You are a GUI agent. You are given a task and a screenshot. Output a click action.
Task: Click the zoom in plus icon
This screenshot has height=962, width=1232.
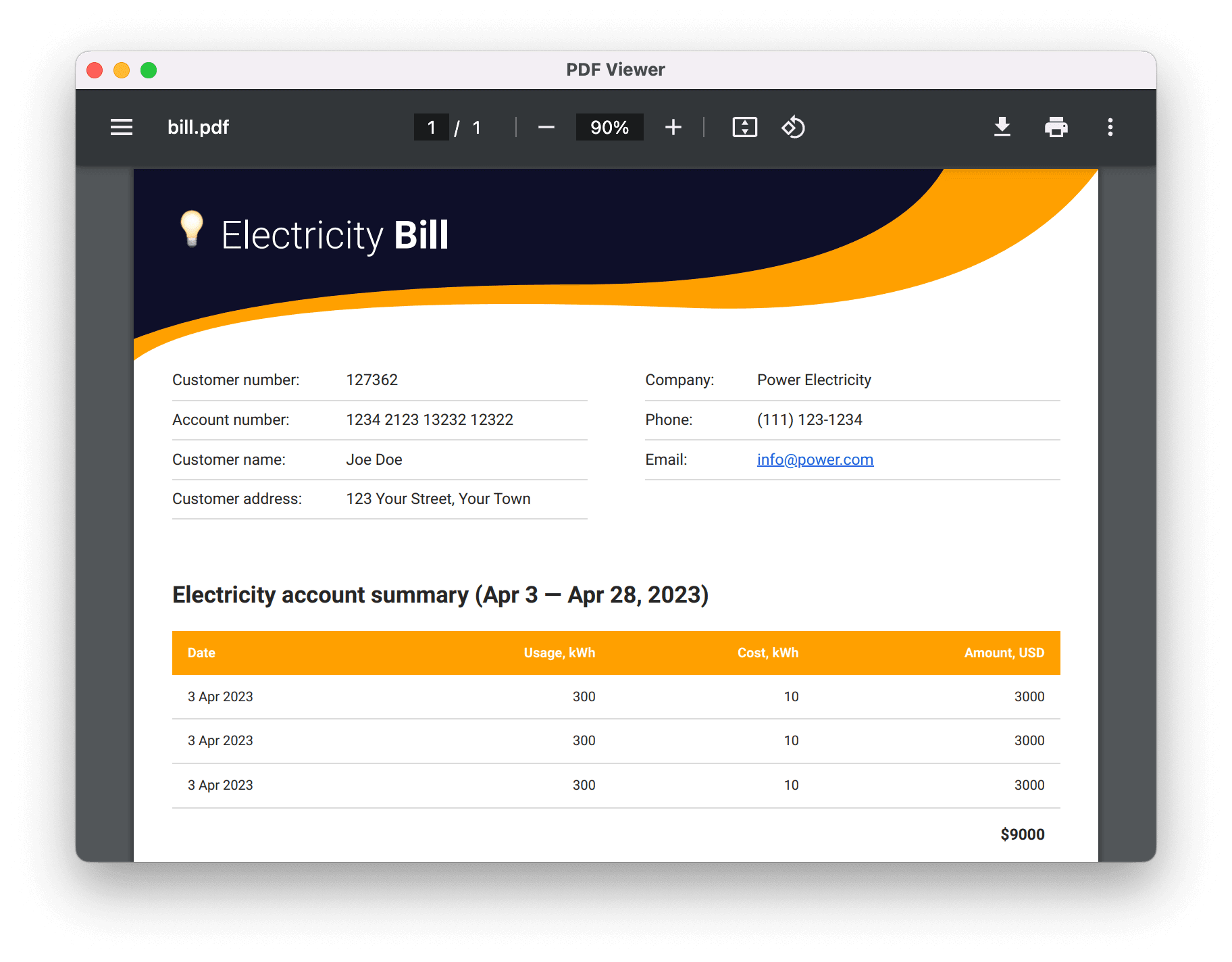[x=673, y=127]
